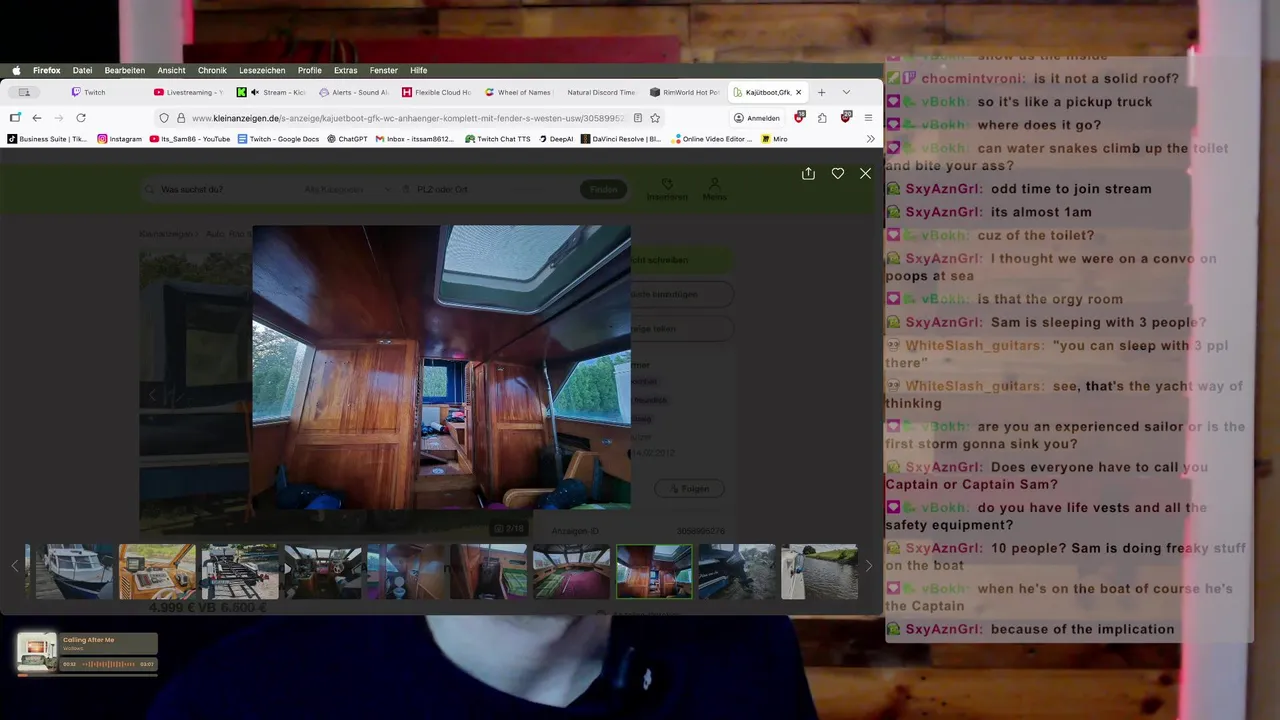Open the Extensions puzzle-piece menu
This screenshot has width=1280, height=720.
[822, 118]
